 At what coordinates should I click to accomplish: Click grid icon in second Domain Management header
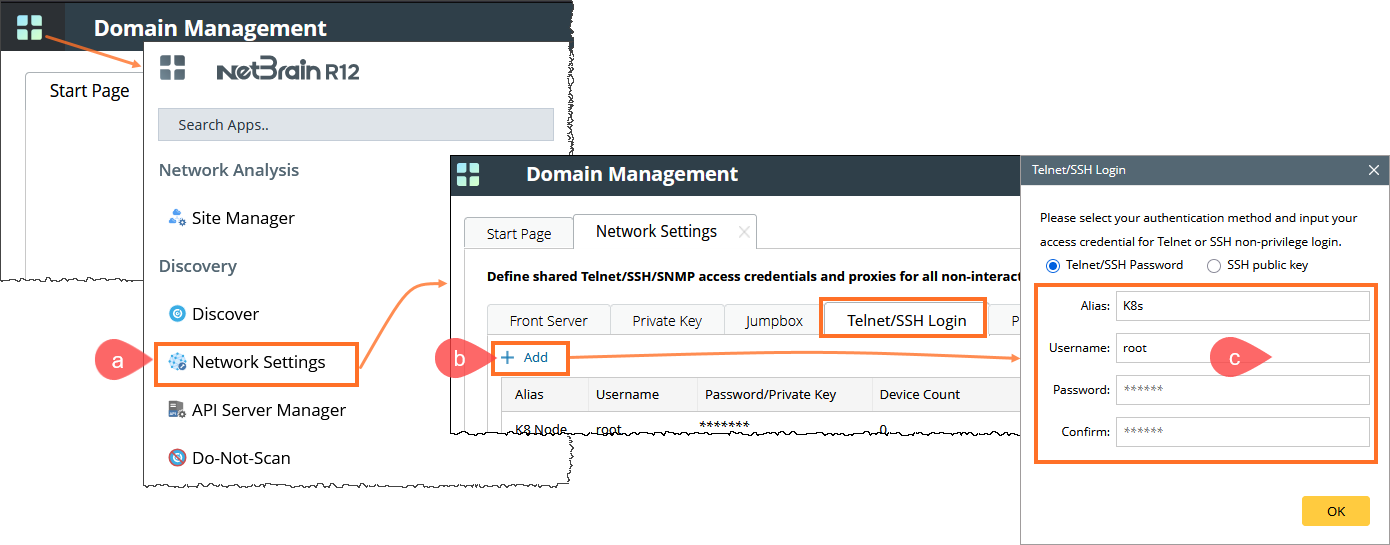(468, 174)
